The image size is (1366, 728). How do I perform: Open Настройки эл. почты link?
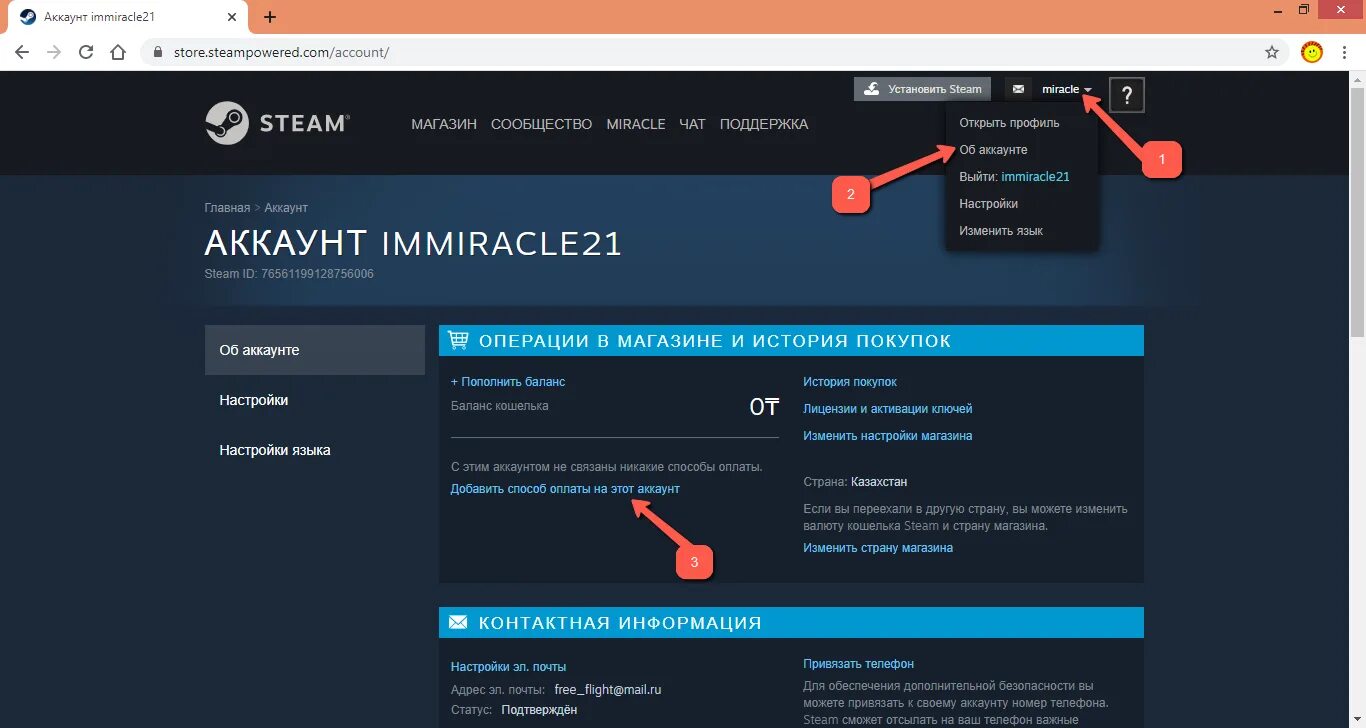(508, 667)
